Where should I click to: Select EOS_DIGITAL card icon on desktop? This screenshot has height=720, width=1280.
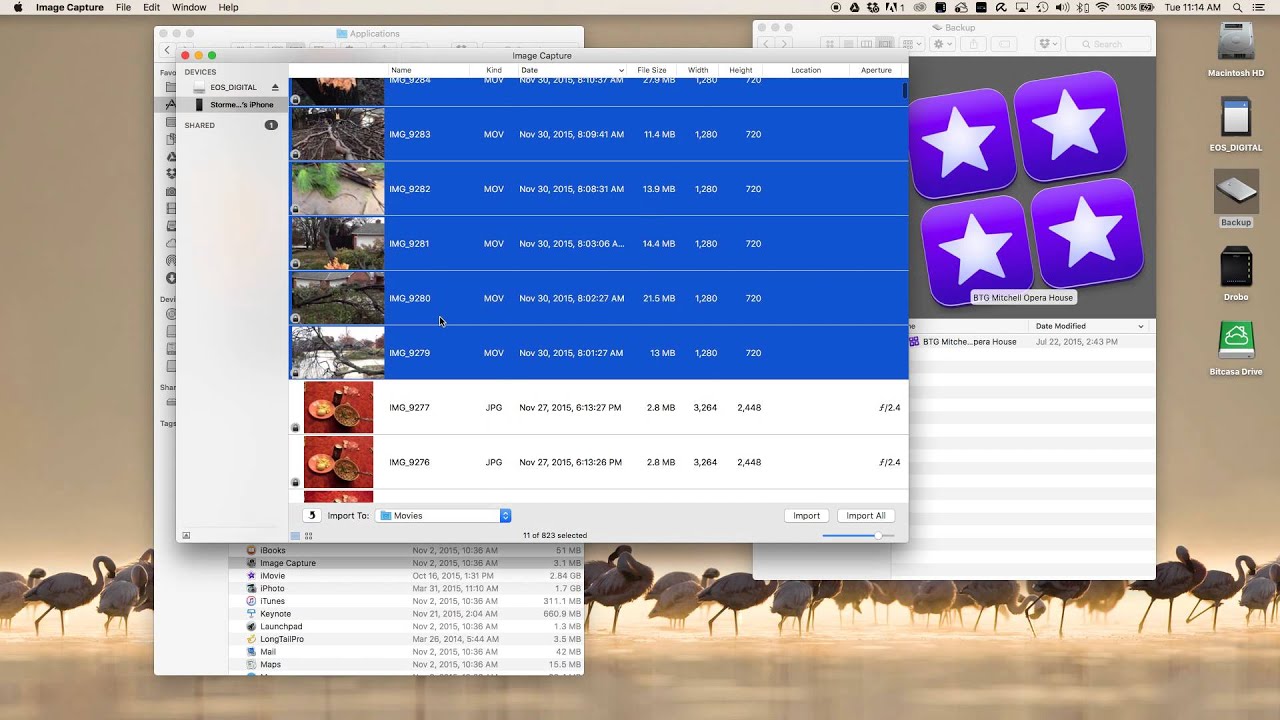tap(1236, 118)
